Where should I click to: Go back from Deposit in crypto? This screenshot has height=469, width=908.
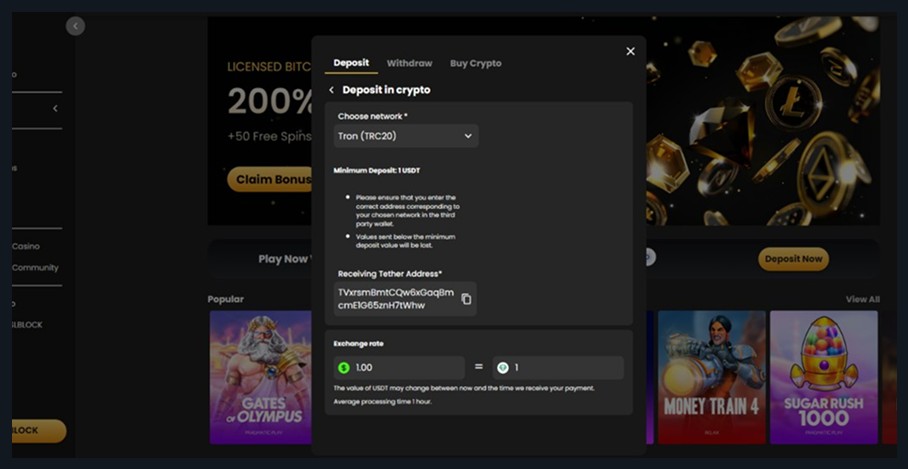pyautogui.click(x=332, y=90)
